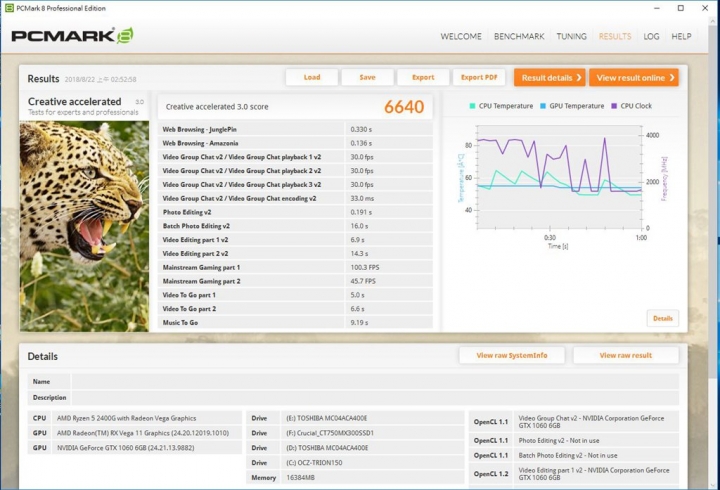Select Video To Go part 2 row

pos(295,309)
